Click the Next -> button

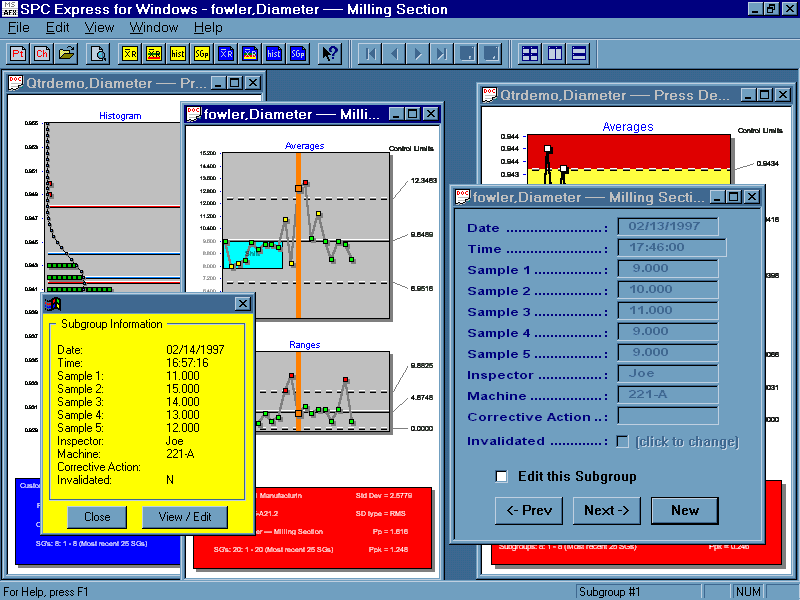click(x=607, y=511)
